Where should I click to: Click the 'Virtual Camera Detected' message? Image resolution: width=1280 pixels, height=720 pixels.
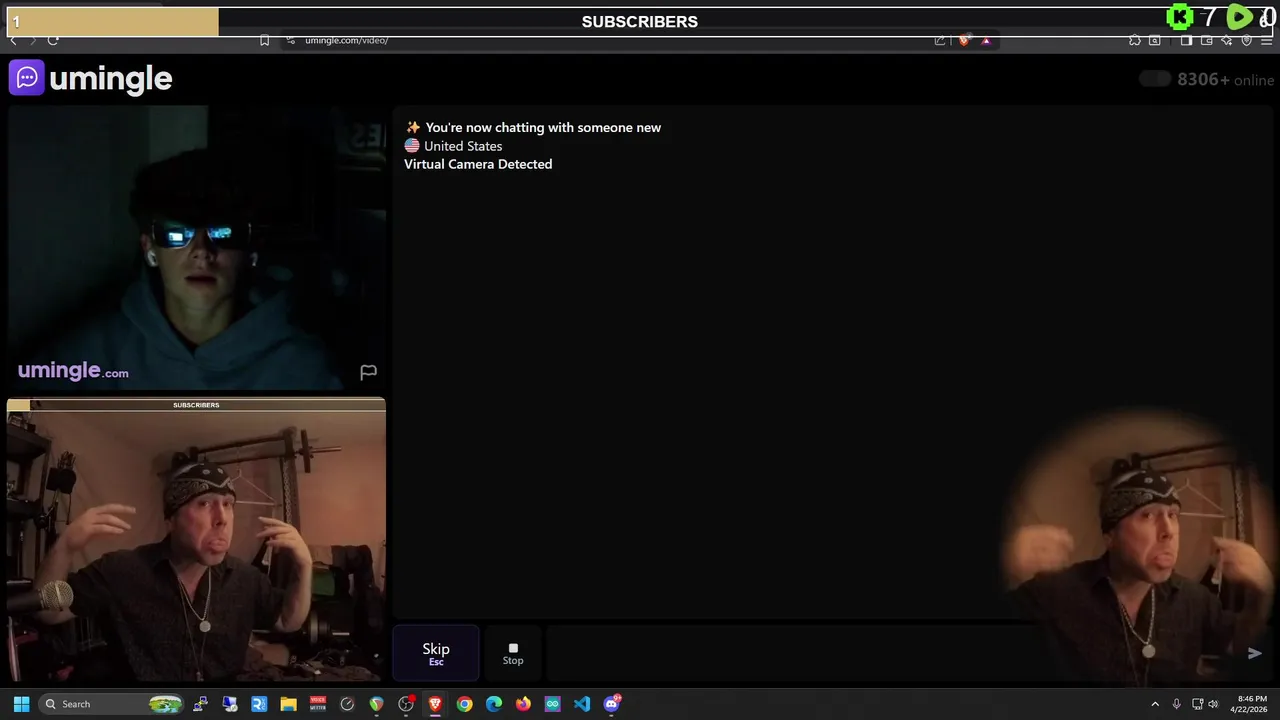[478, 164]
